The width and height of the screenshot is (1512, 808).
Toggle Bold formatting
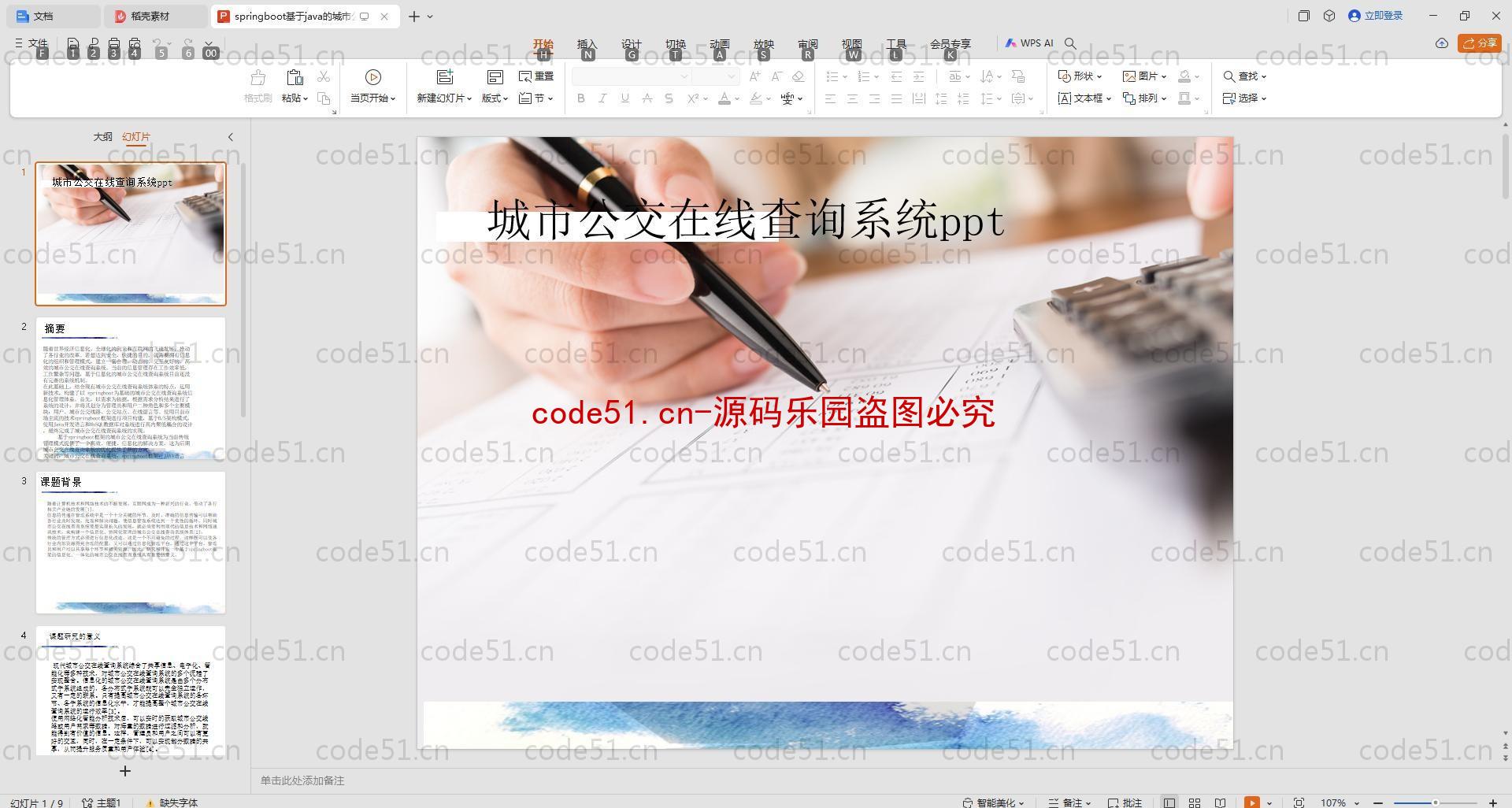click(x=581, y=98)
